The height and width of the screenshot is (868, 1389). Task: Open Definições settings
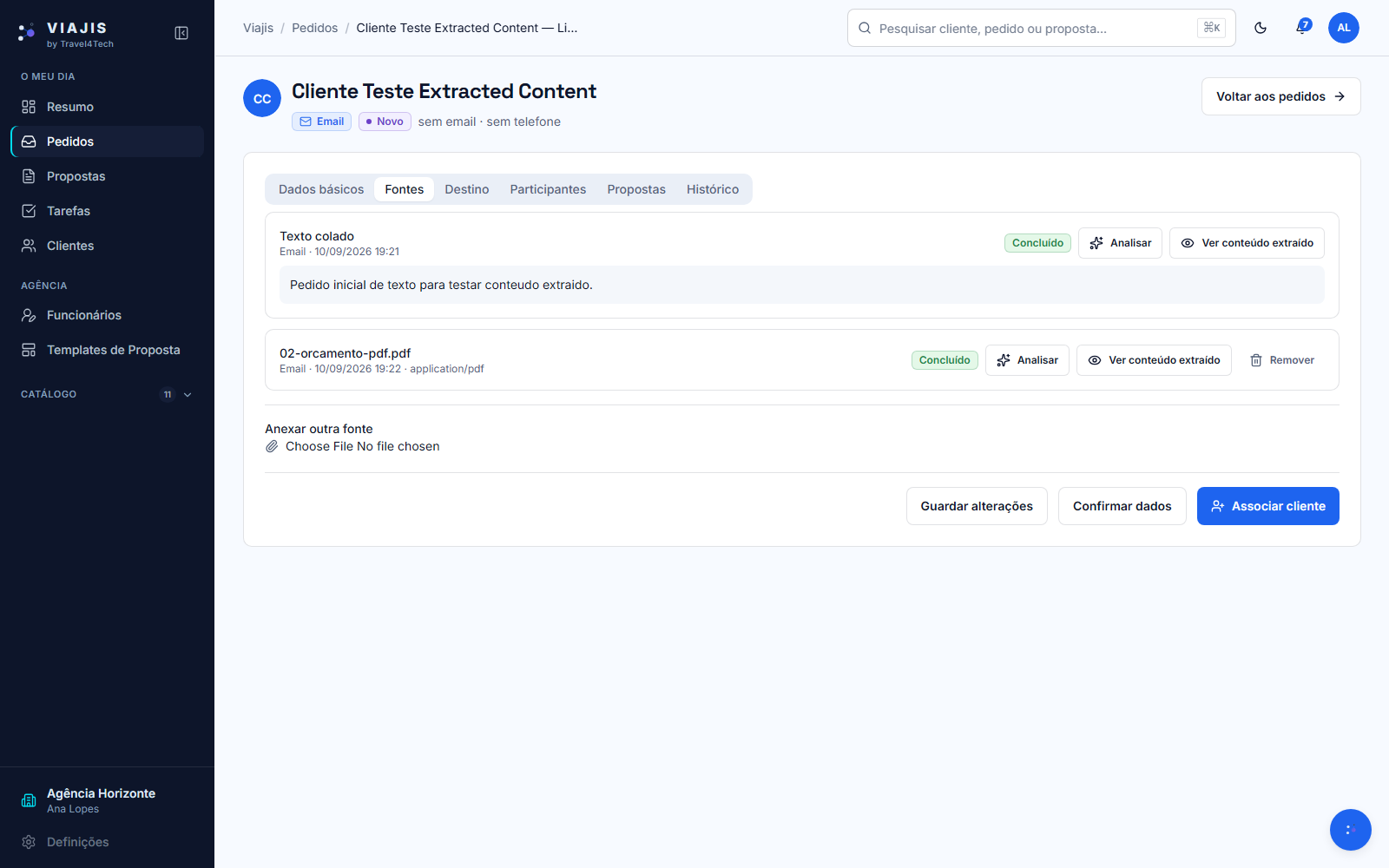(107, 842)
